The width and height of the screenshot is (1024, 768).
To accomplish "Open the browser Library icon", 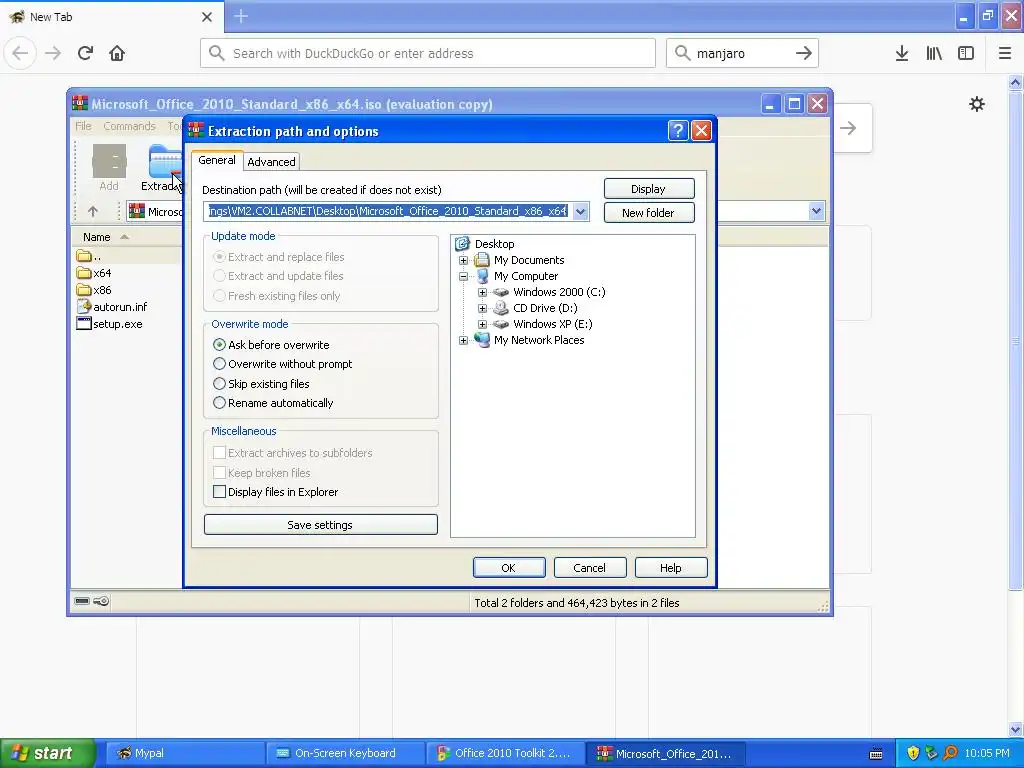I will tap(934, 53).
